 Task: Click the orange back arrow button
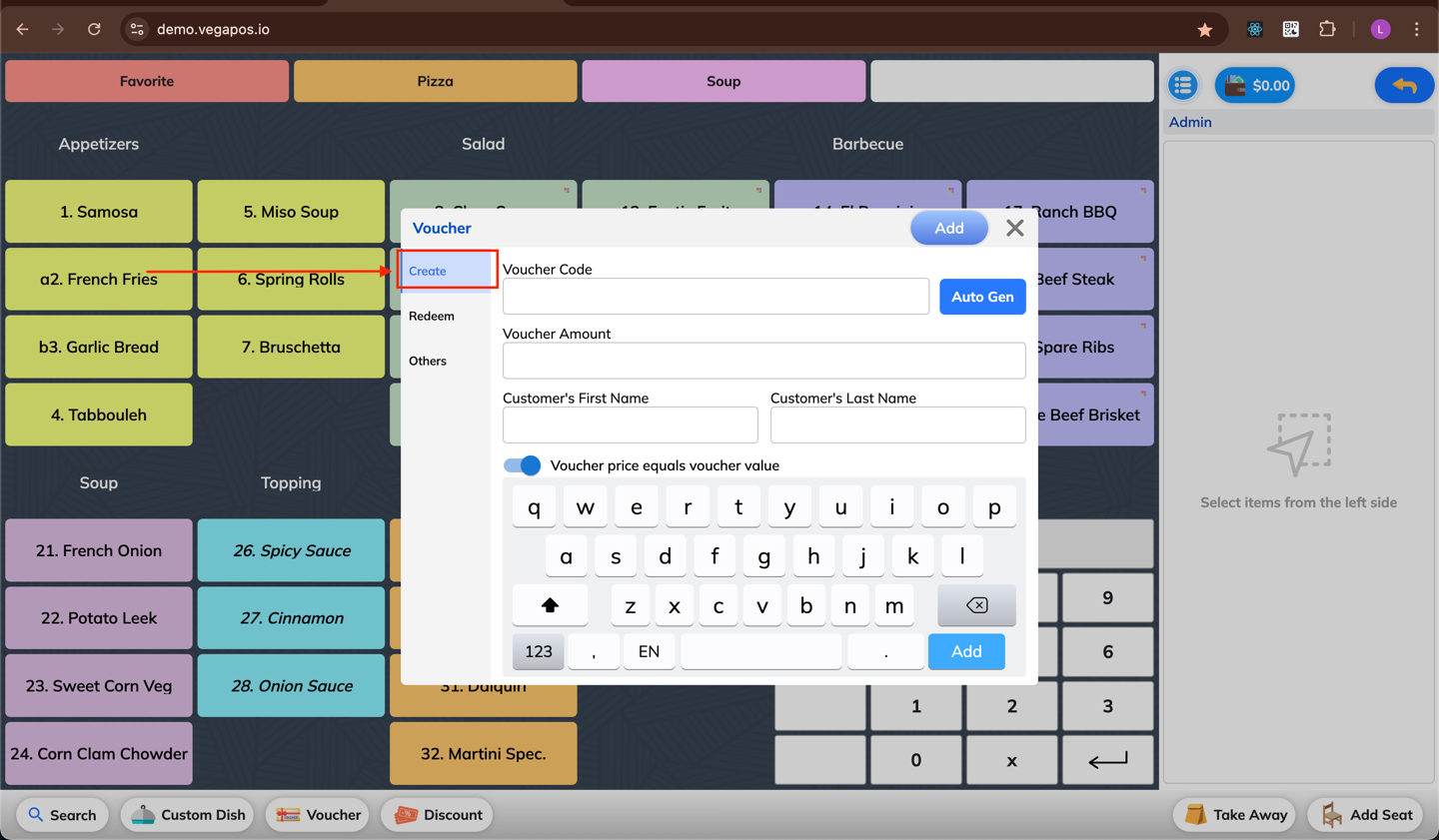pyautogui.click(x=1404, y=85)
